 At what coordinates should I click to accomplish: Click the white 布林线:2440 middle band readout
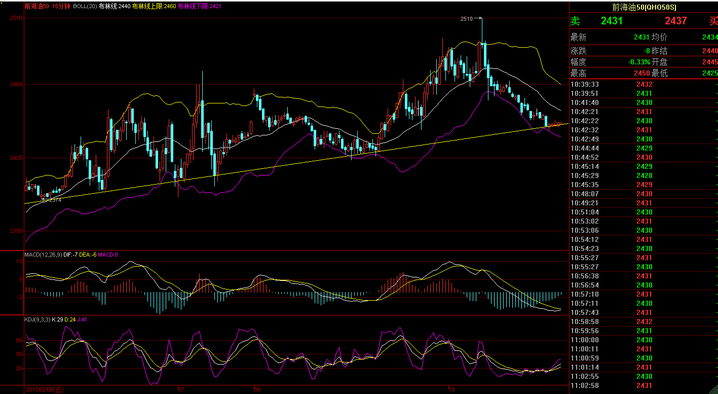point(114,6)
